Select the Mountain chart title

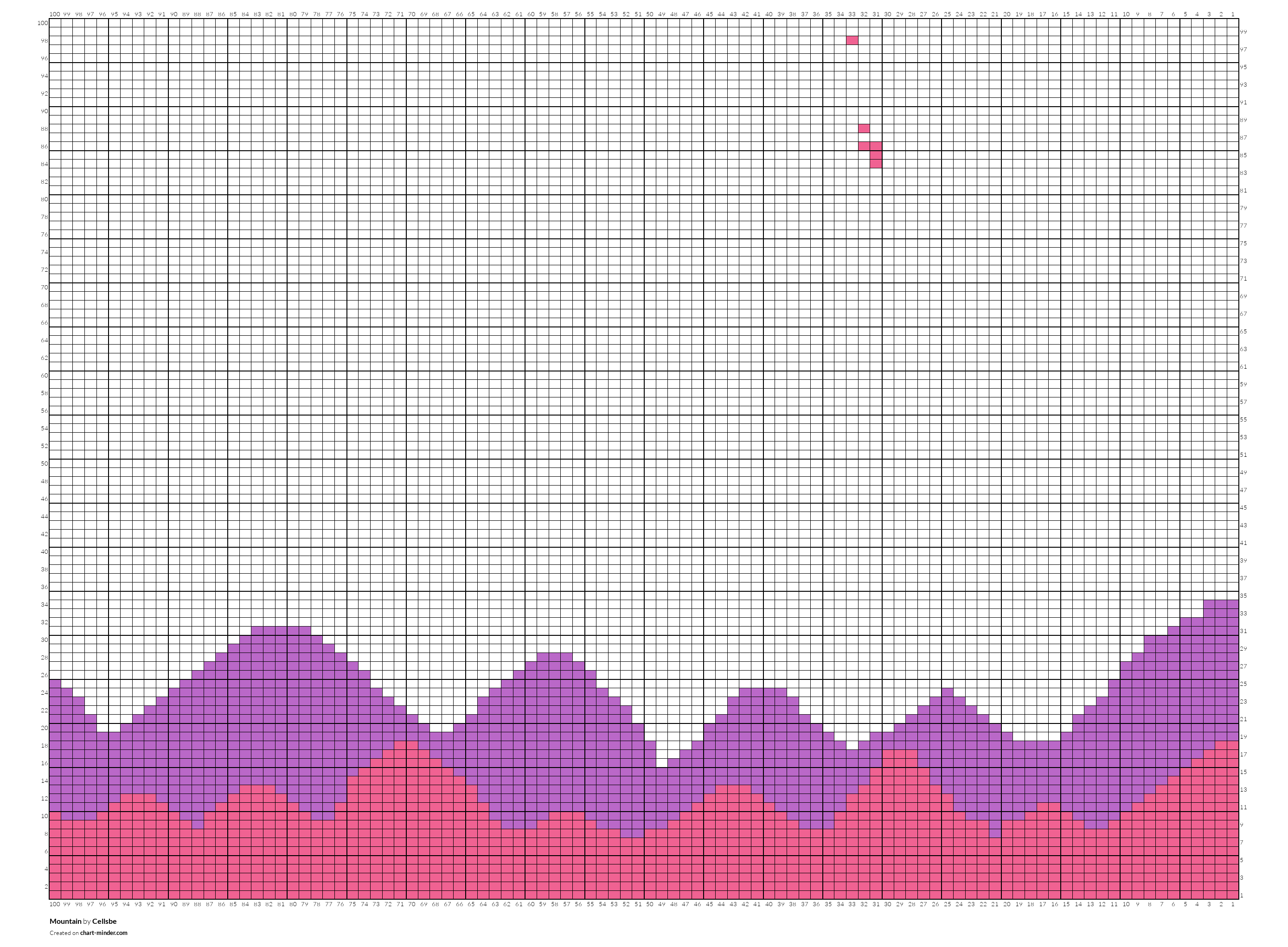click(x=65, y=921)
